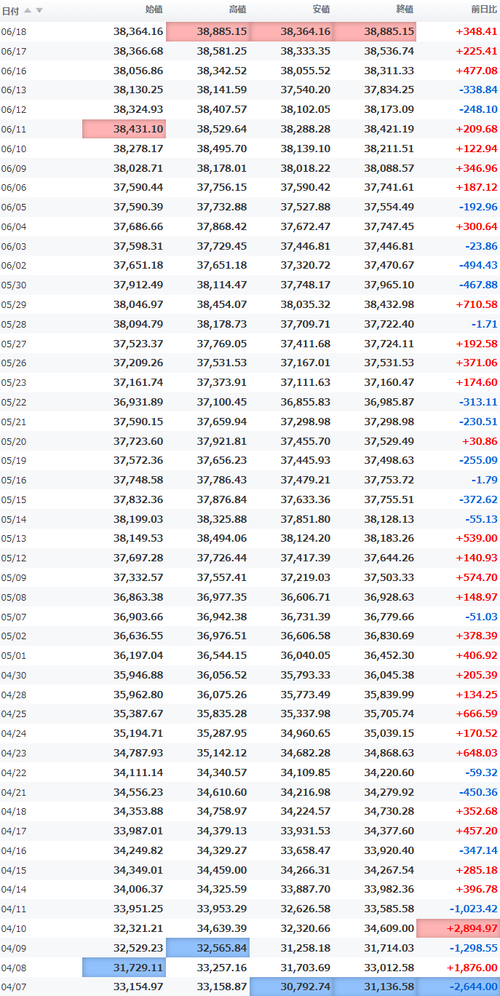The width and height of the screenshot is (500, 996).
Task: Click high value 37,726.44
Action: click(222, 558)
